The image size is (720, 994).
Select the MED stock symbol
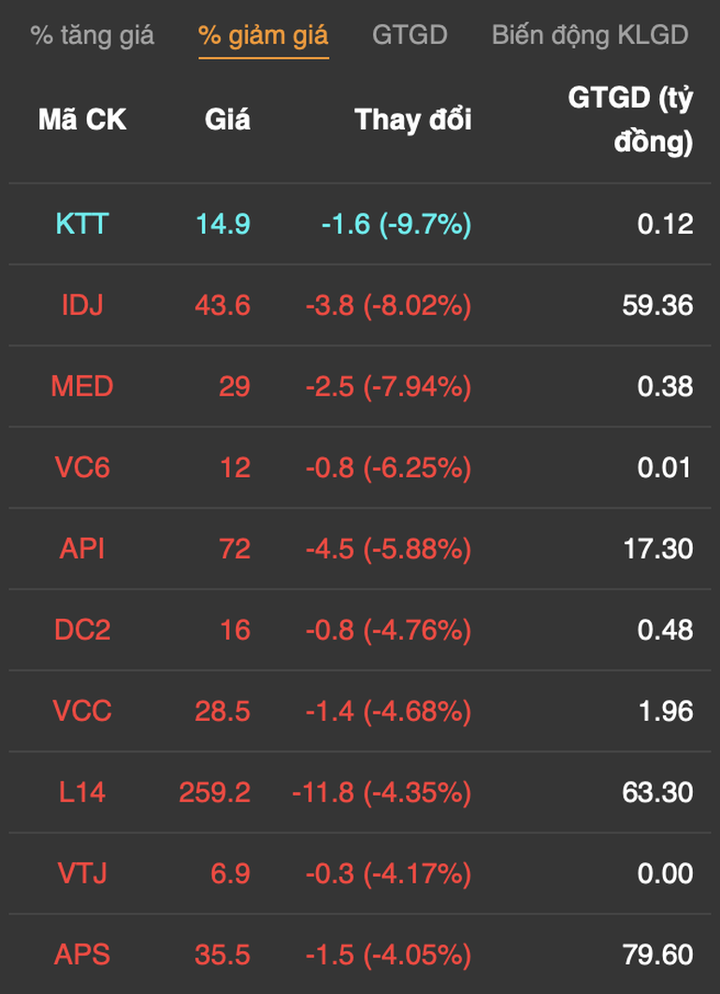(x=82, y=386)
